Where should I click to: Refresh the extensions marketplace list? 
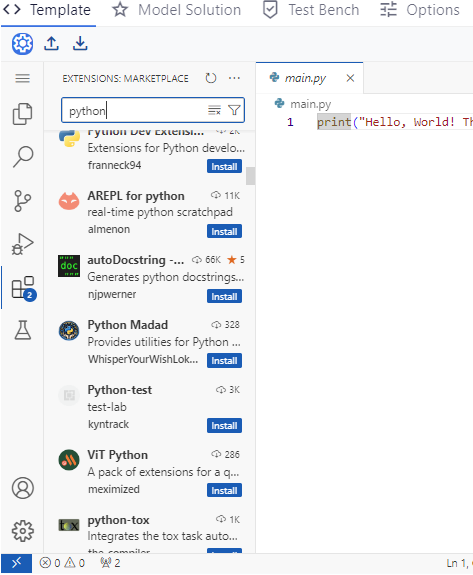tap(211, 78)
